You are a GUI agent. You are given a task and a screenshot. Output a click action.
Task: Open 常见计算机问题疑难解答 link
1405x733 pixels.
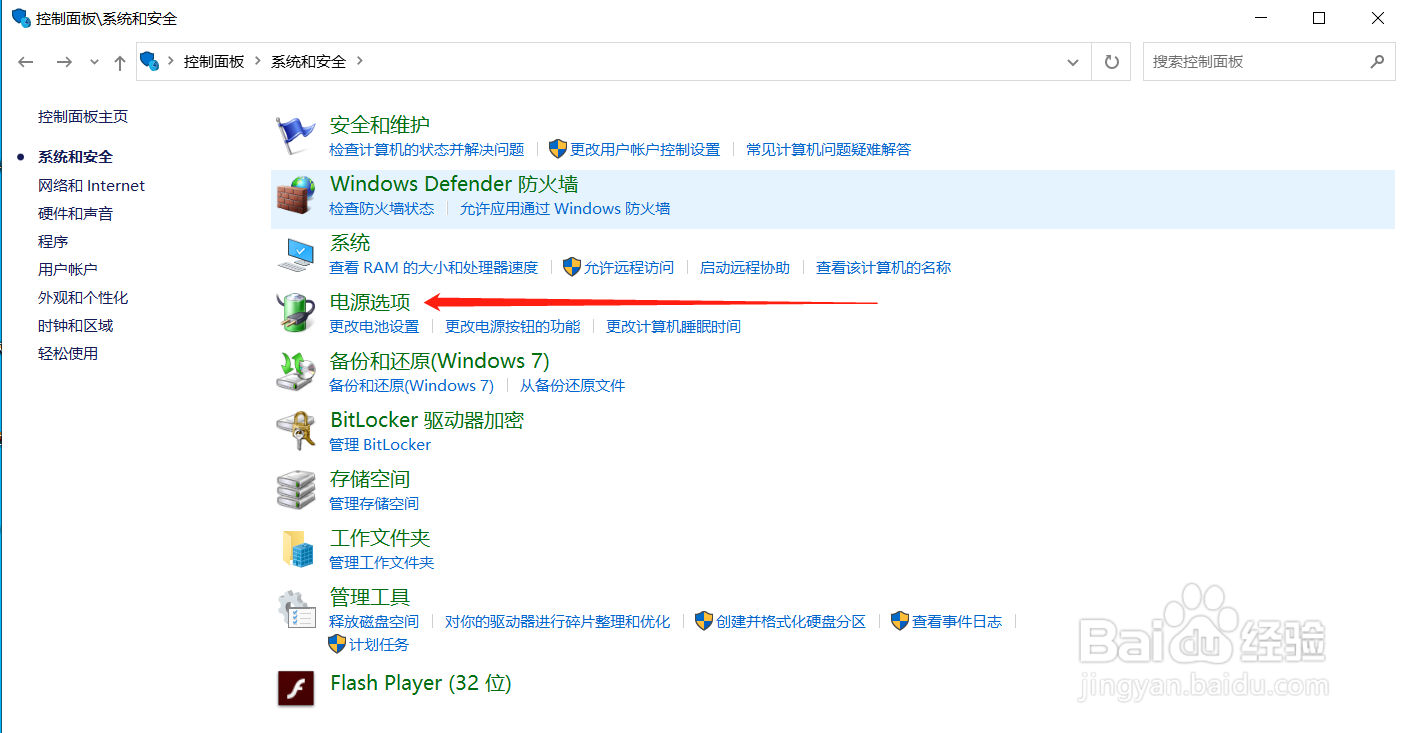click(829, 150)
